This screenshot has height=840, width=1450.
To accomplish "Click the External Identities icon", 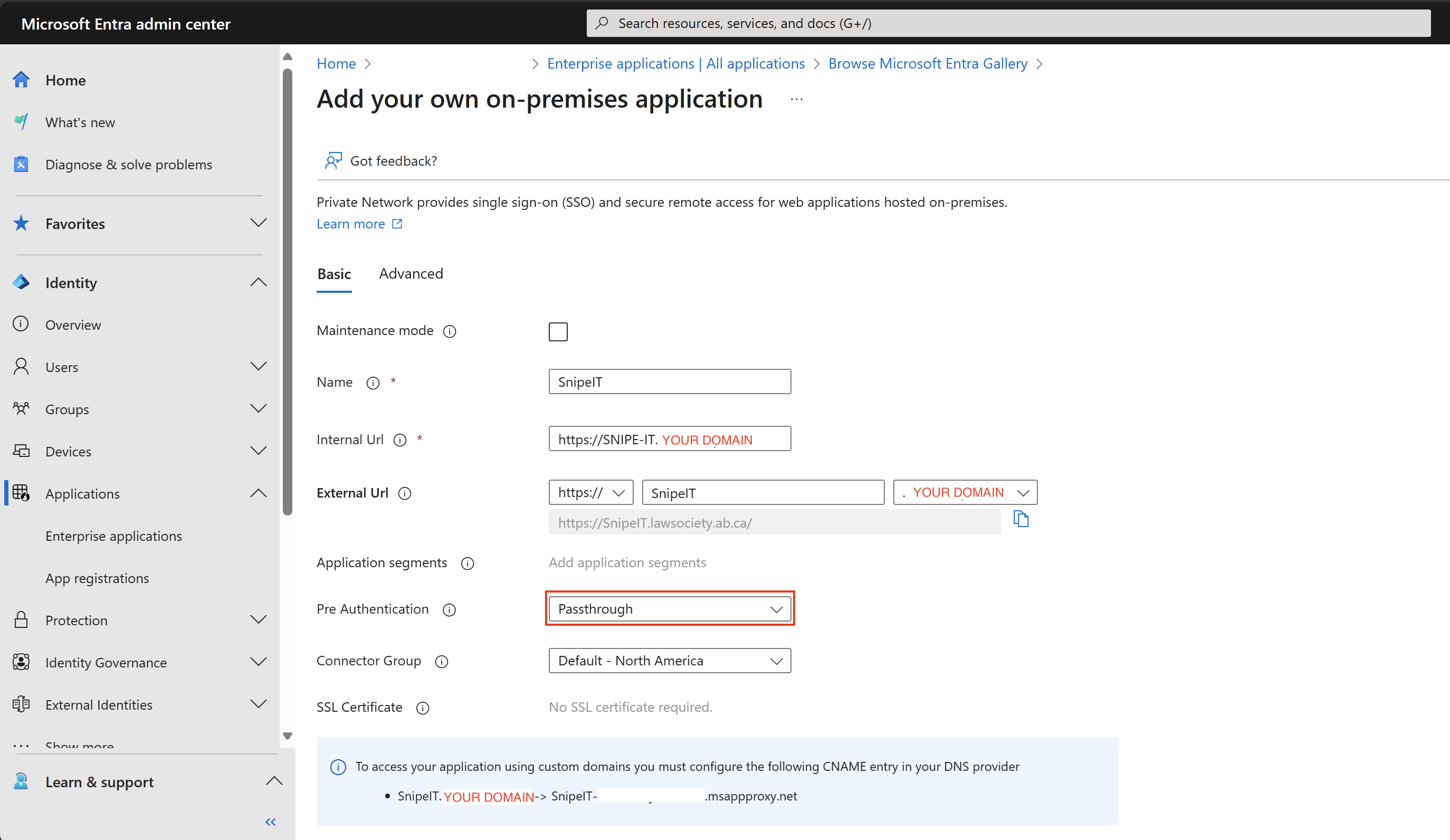I will pyautogui.click(x=21, y=704).
